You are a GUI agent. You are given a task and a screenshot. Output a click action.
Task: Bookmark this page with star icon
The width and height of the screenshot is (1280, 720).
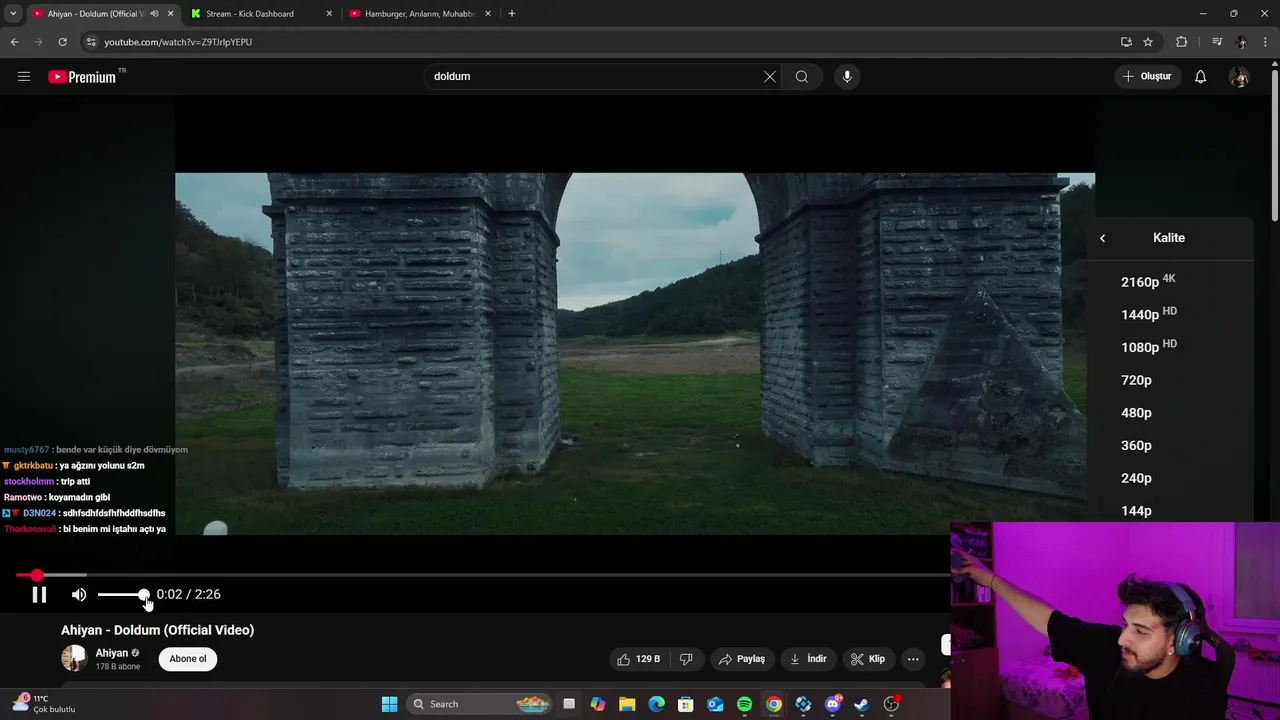1148,42
